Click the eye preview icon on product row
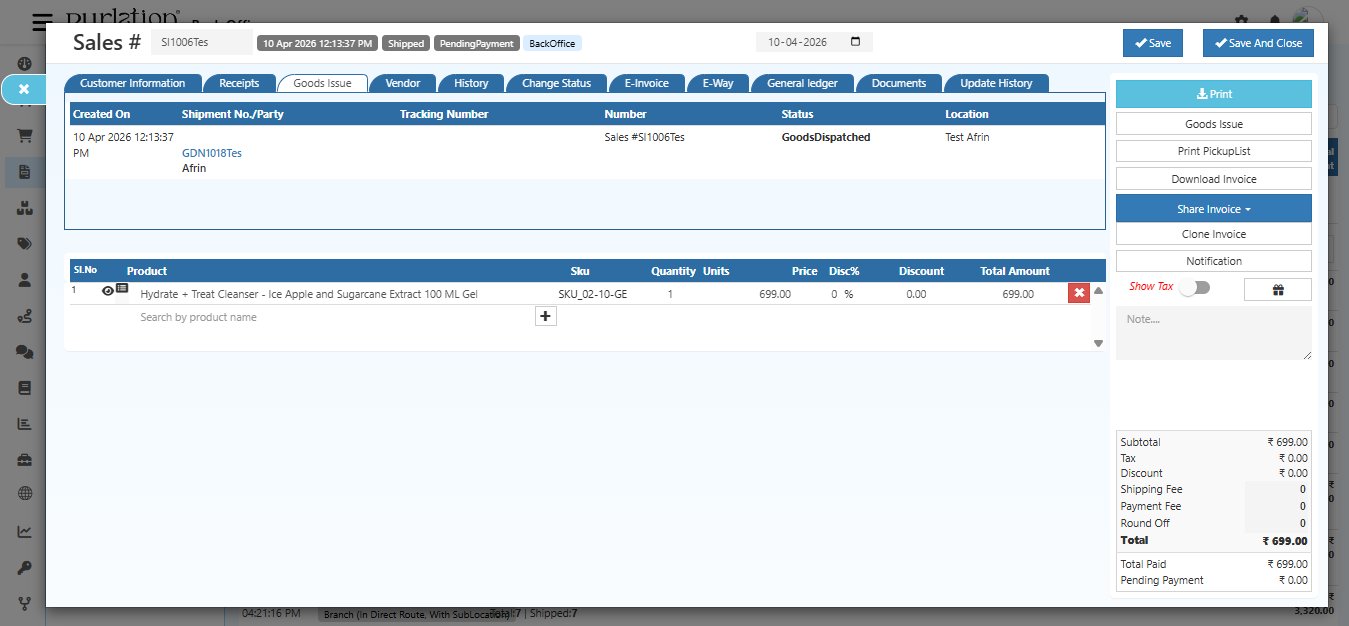 [107, 290]
